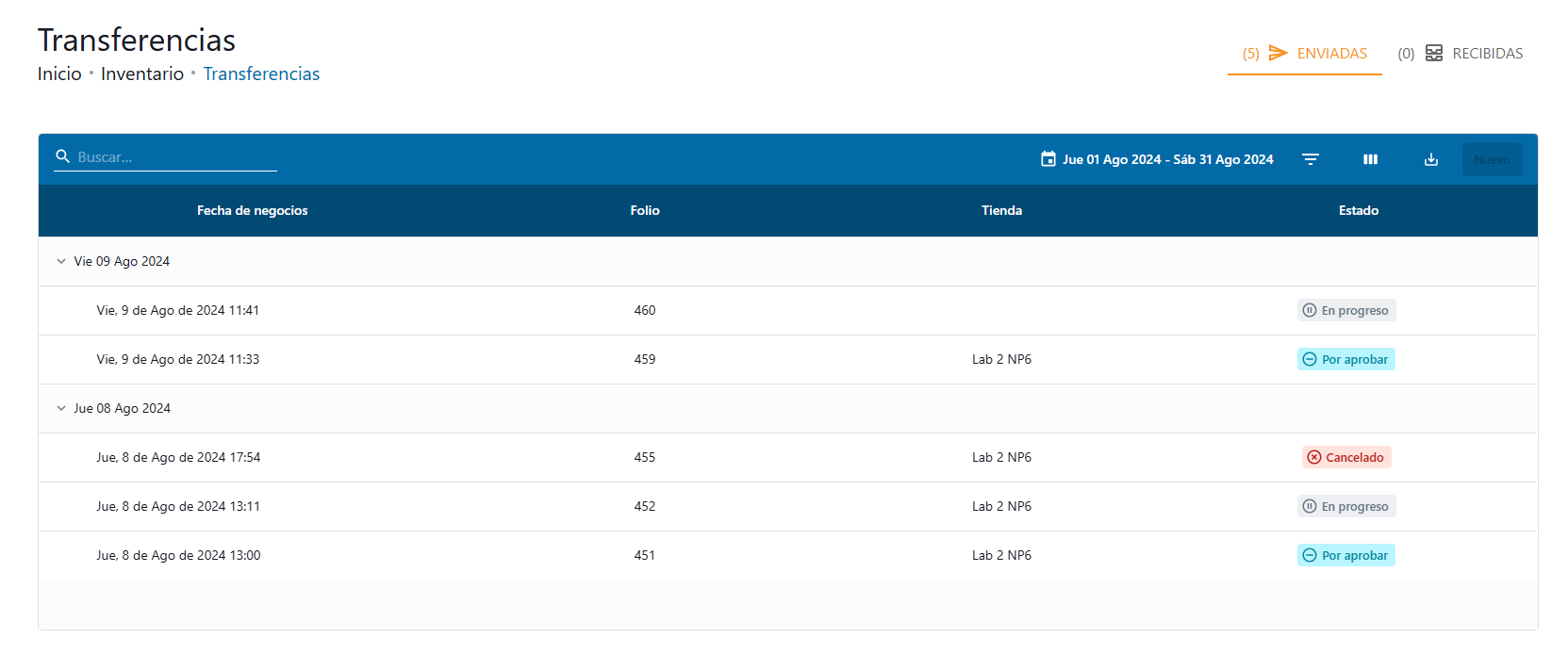Focus the Buscar search field
The height and width of the screenshot is (654, 1568).
click(x=175, y=157)
